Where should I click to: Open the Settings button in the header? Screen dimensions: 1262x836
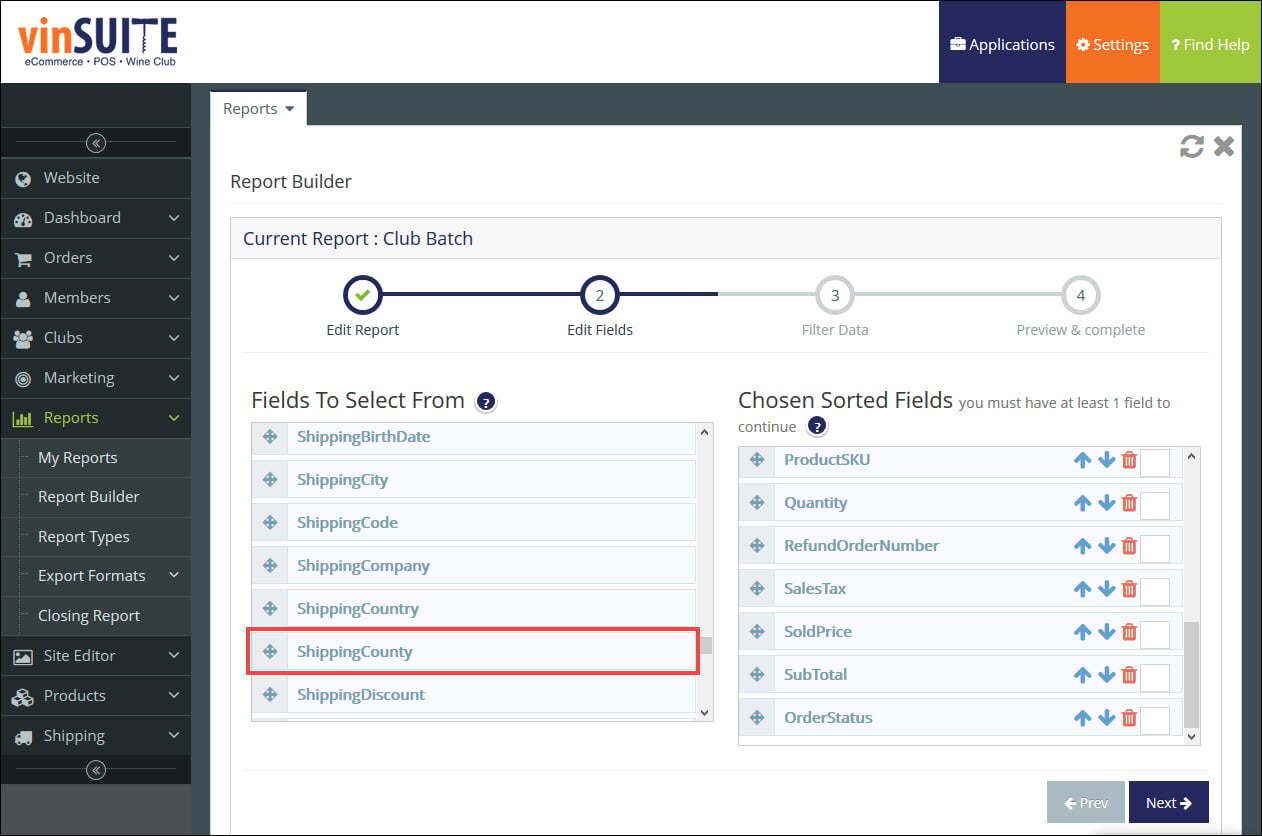[1112, 44]
